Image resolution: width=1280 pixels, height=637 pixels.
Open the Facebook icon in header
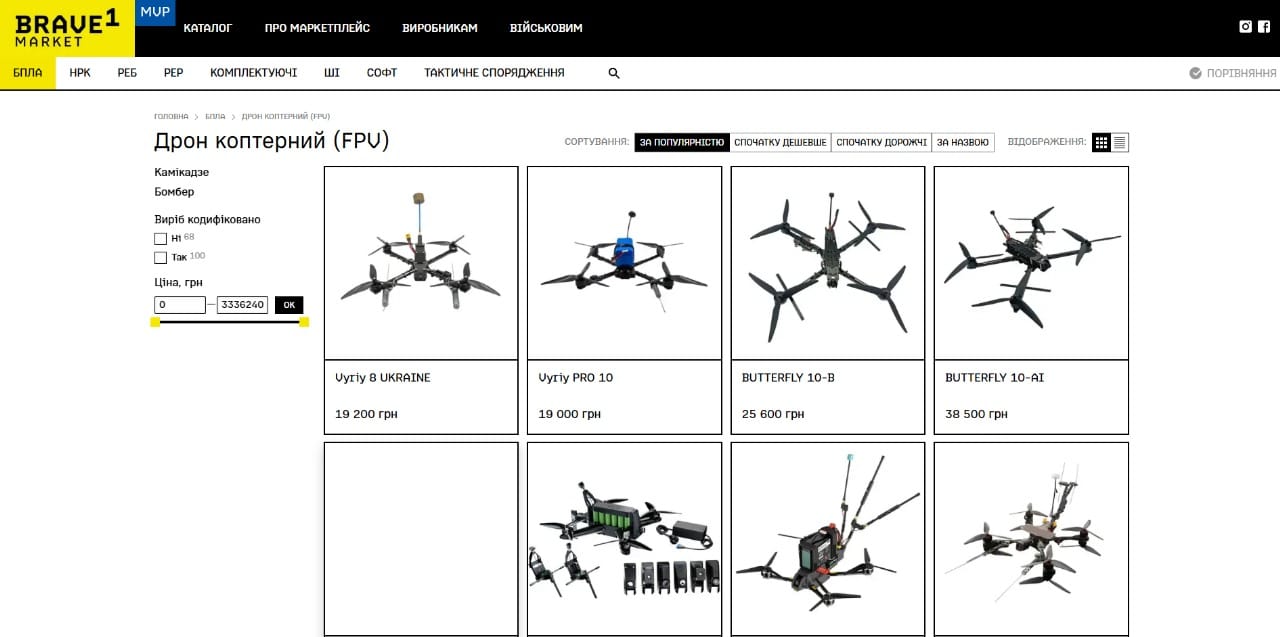[x=1264, y=27]
